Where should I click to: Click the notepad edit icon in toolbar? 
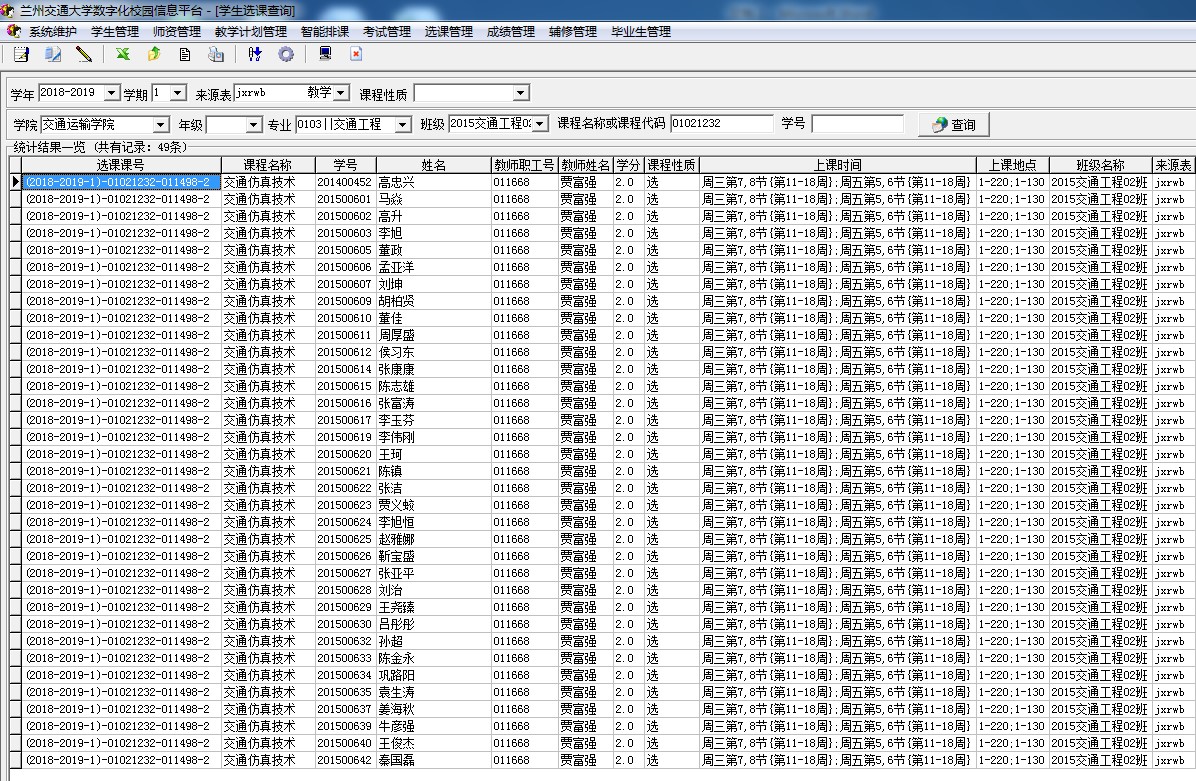21,55
